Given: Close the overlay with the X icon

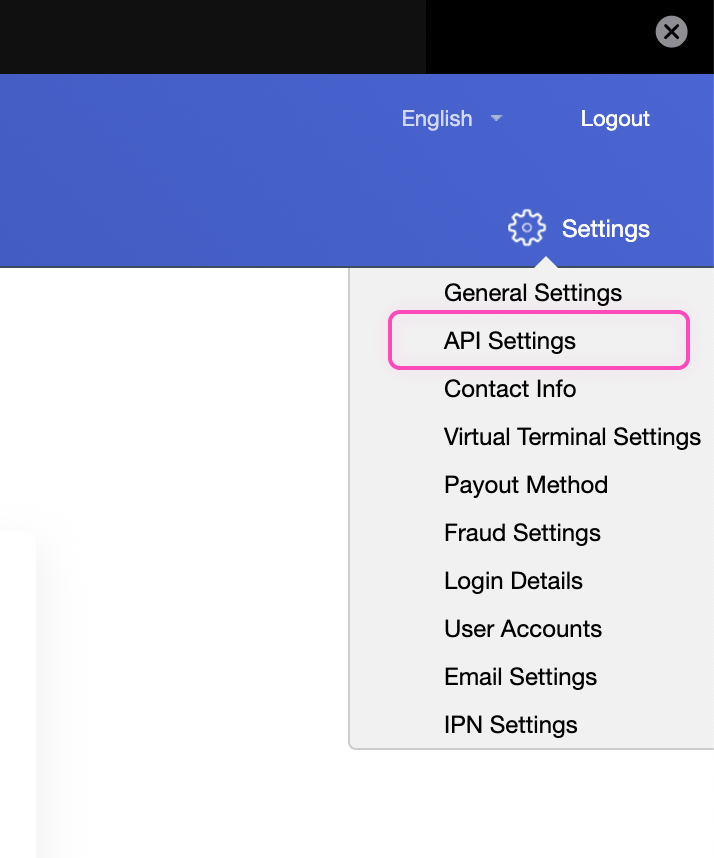Looking at the screenshot, I should pyautogui.click(x=671, y=32).
